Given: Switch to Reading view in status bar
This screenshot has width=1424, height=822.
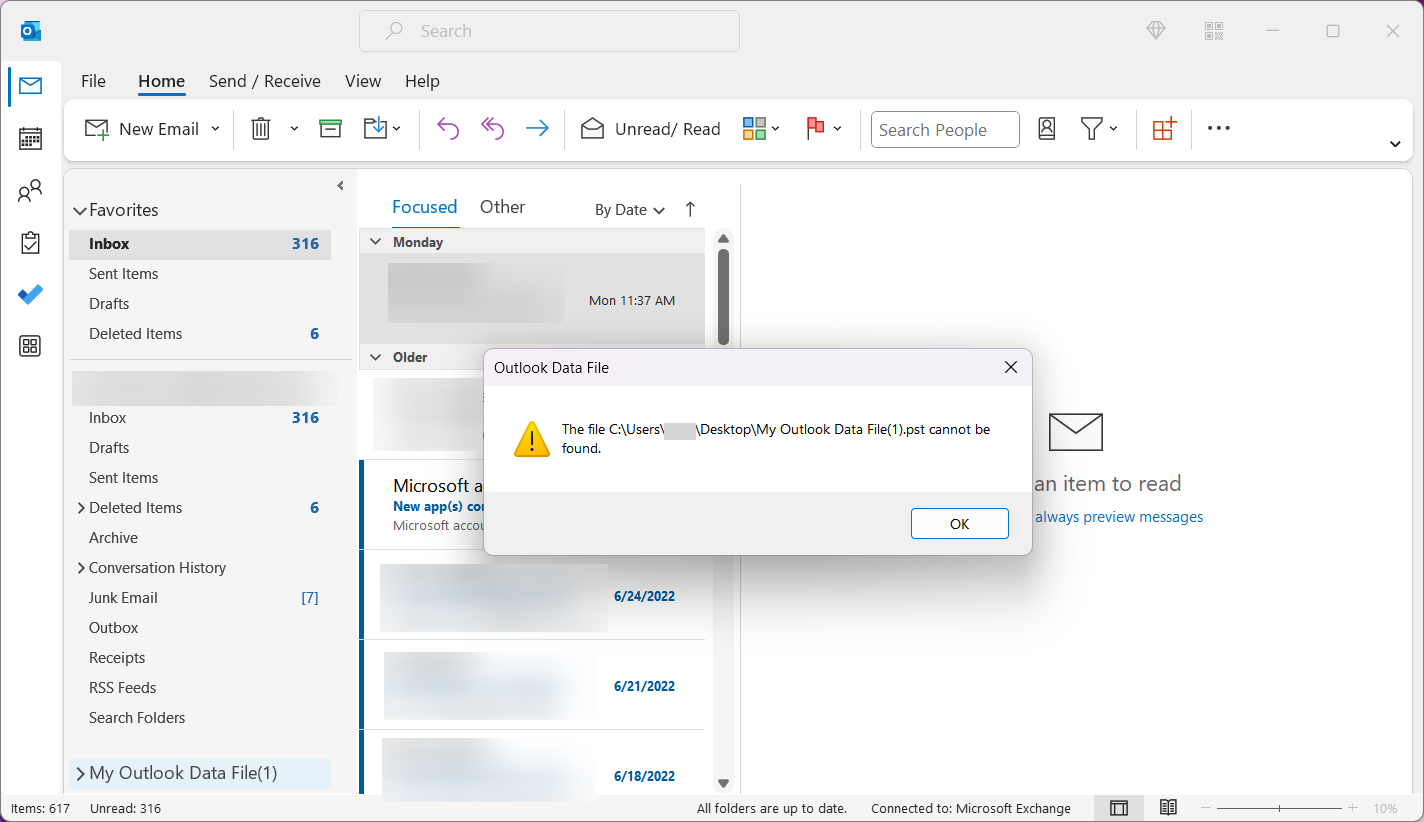Looking at the screenshot, I should click(x=1168, y=808).
